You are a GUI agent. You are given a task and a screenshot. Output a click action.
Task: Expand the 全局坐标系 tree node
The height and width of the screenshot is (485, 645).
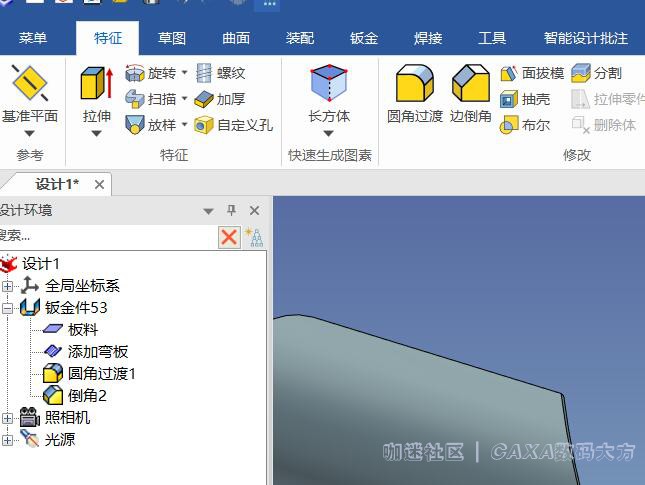pyautogui.click(x=7, y=286)
